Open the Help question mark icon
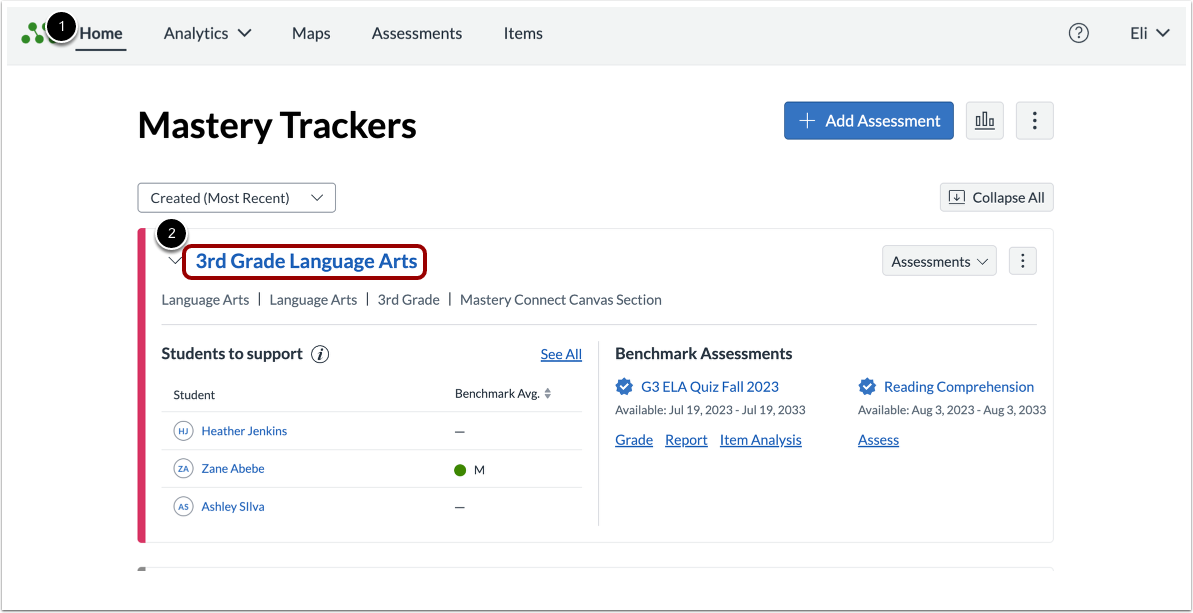The image size is (1193, 613). 1078,33
